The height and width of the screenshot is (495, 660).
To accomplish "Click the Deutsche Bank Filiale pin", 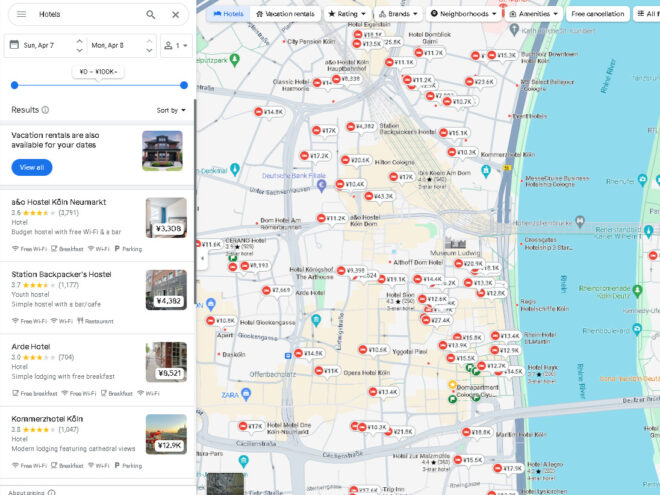I will click(x=322, y=185).
